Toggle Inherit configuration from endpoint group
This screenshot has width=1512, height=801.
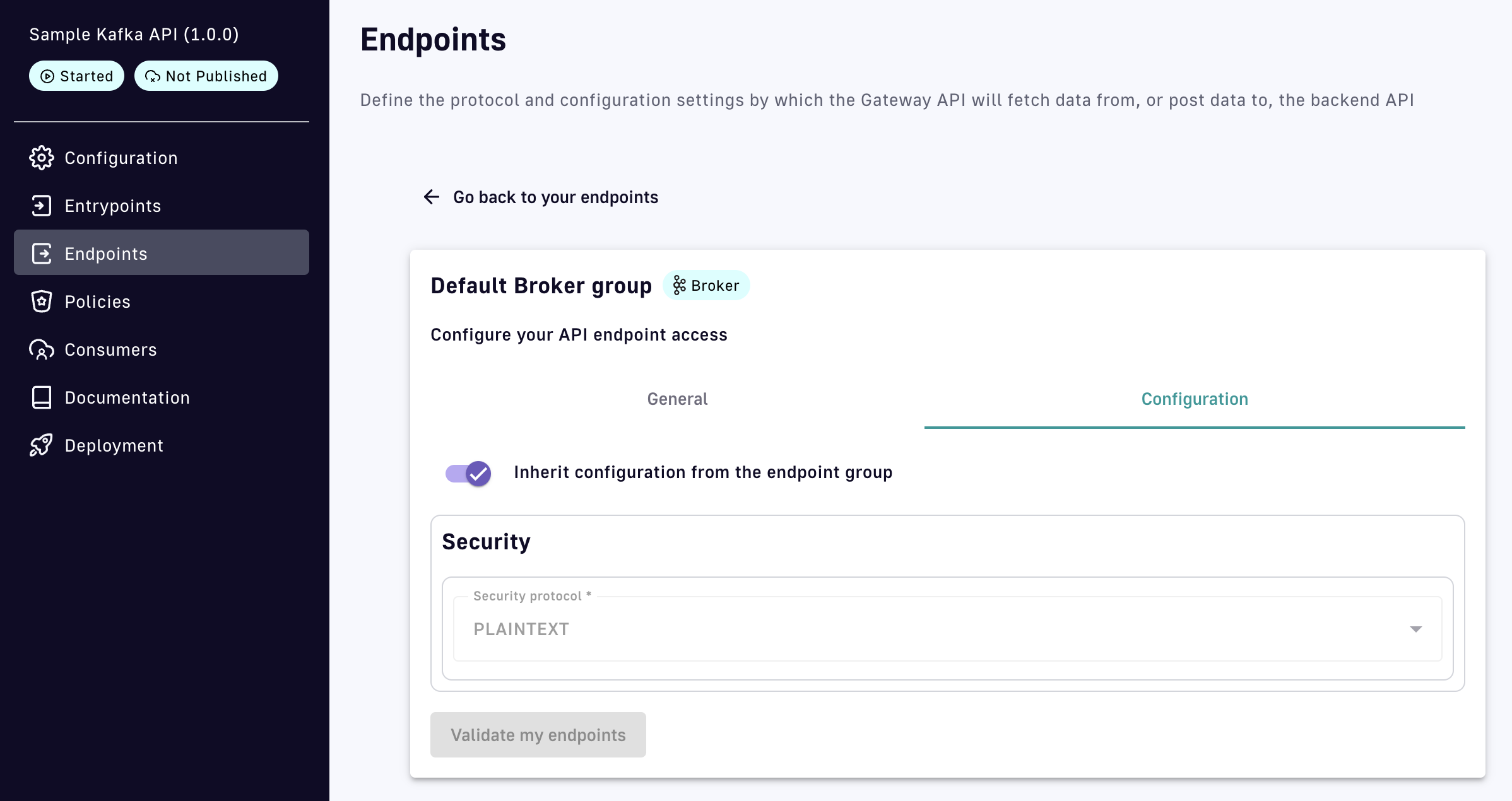pos(468,473)
